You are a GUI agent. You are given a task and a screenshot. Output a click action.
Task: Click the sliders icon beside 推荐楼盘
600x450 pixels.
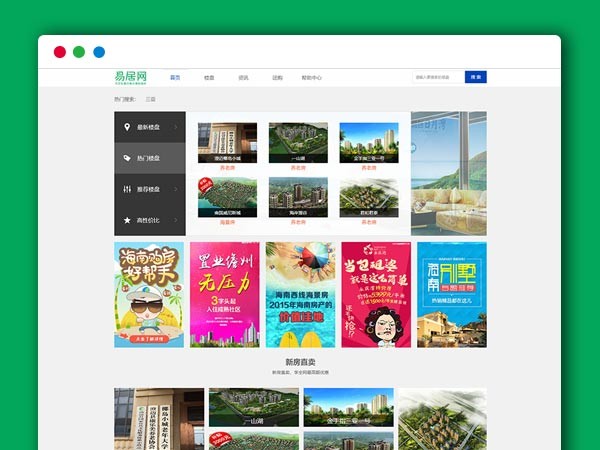(x=126, y=189)
